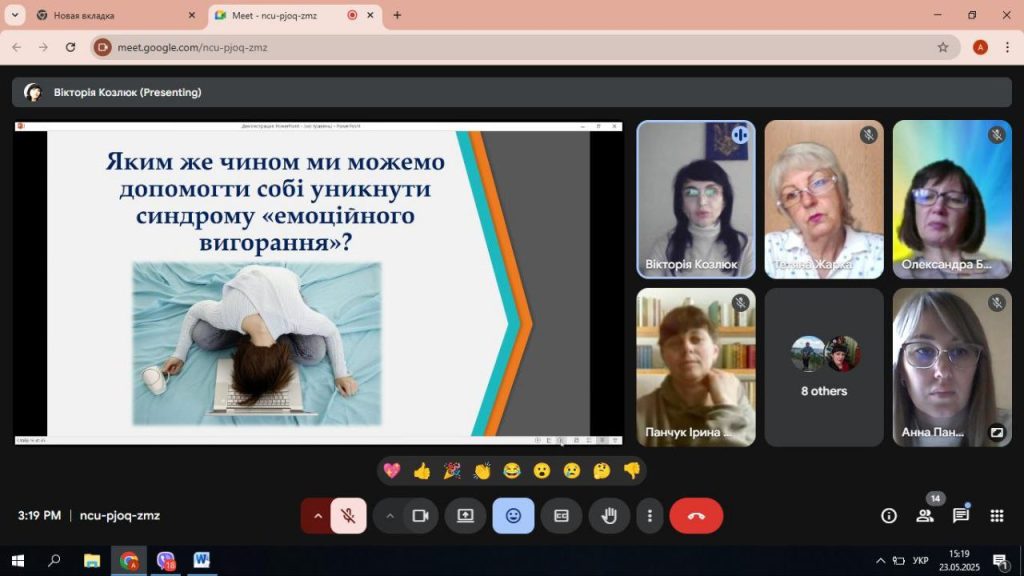
Task: Send the thumbs down reaction
Action: [x=632, y=471]
